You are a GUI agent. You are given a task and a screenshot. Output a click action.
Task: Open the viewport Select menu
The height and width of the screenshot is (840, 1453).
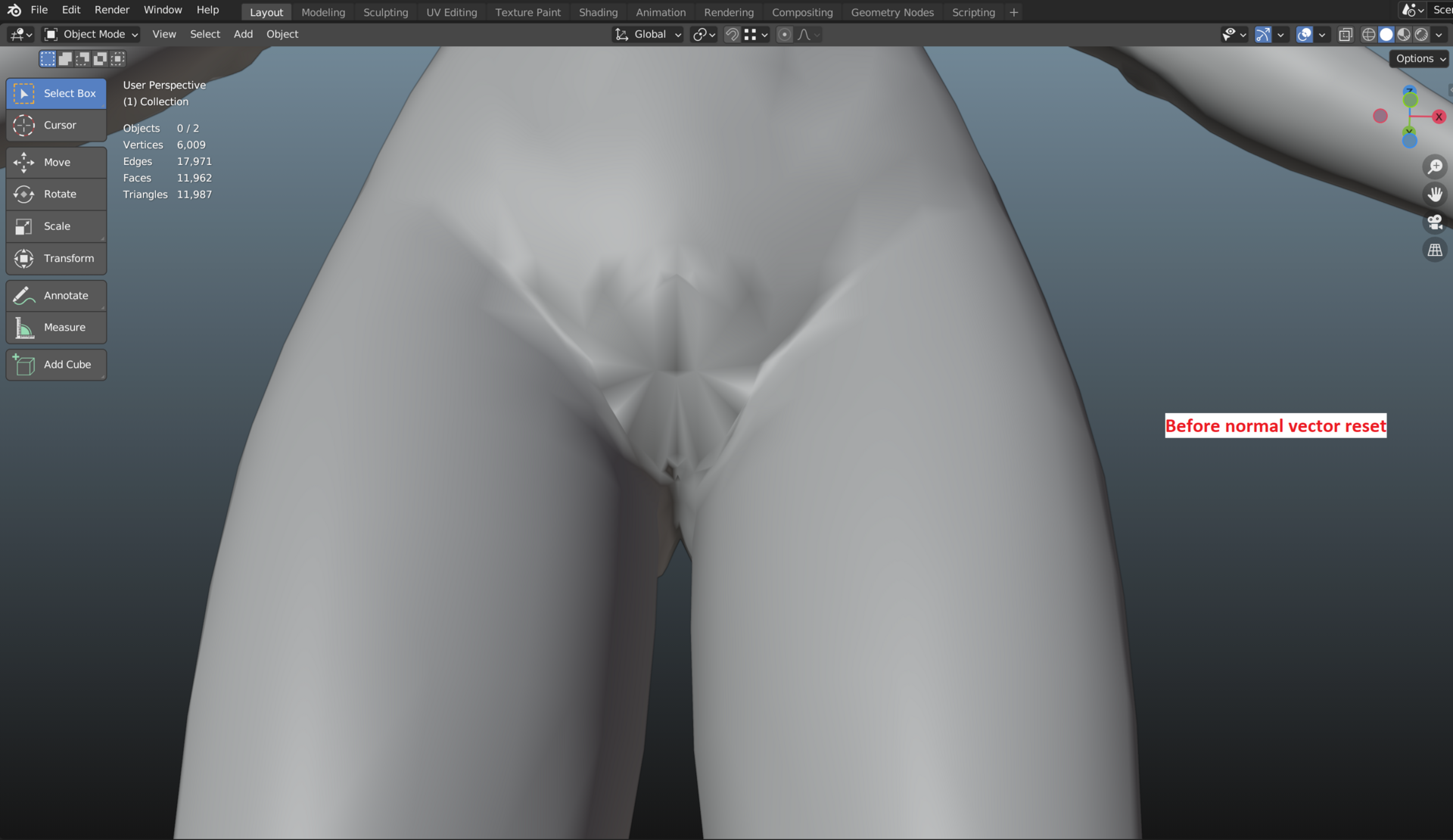coord(204,35)
